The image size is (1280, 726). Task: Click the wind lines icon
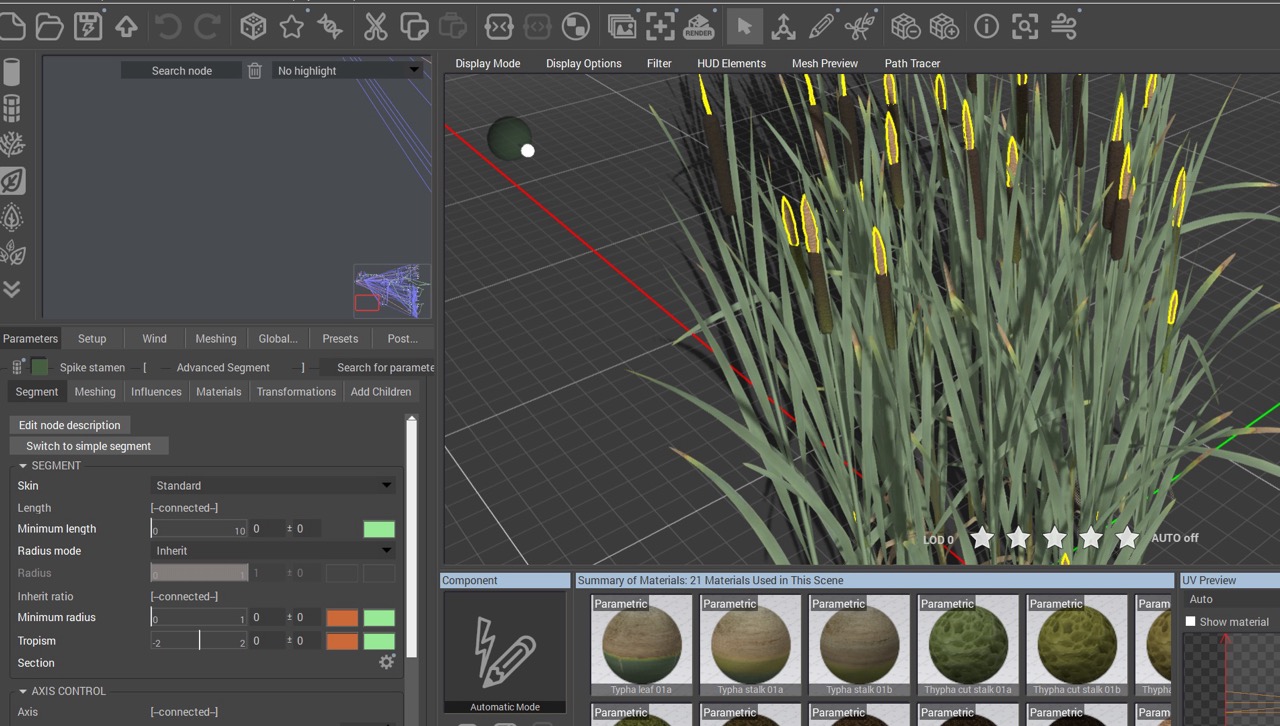(1064, 27)
